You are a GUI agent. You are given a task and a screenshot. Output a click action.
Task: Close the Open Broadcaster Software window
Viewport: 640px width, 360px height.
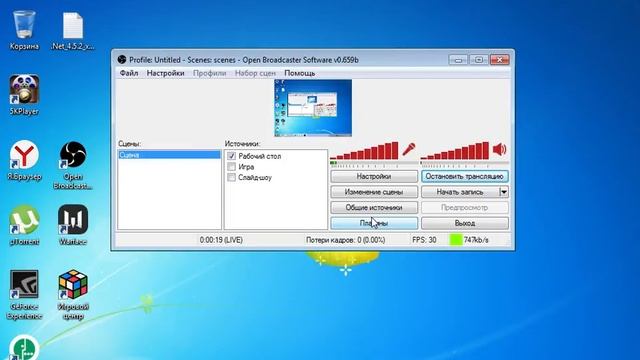(x=500, y=60)
